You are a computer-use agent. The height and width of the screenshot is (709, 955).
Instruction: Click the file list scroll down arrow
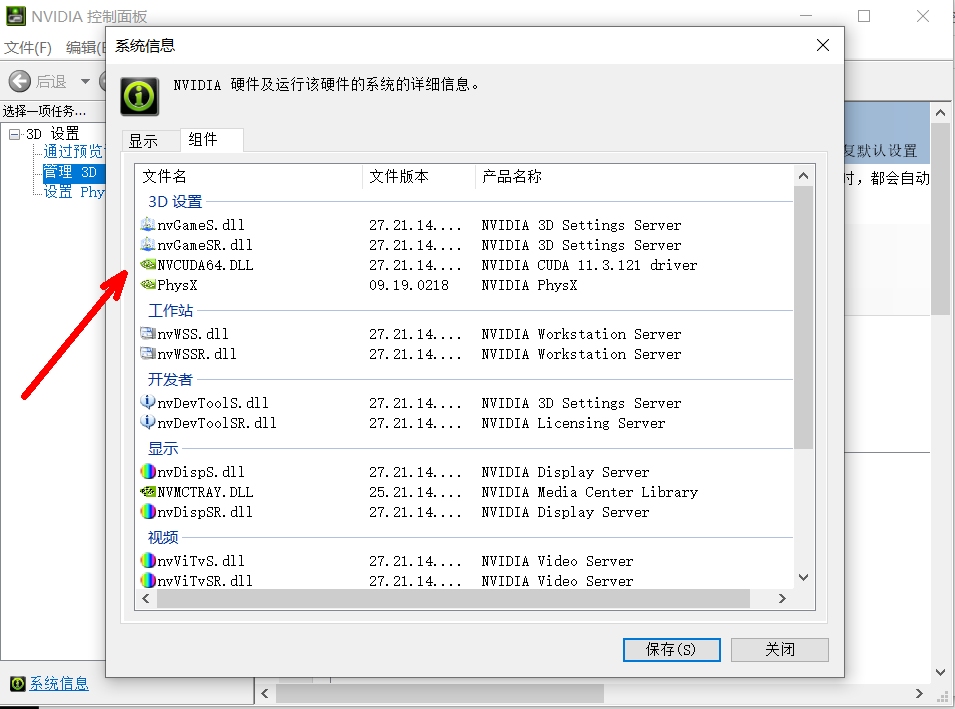[803, 577]
